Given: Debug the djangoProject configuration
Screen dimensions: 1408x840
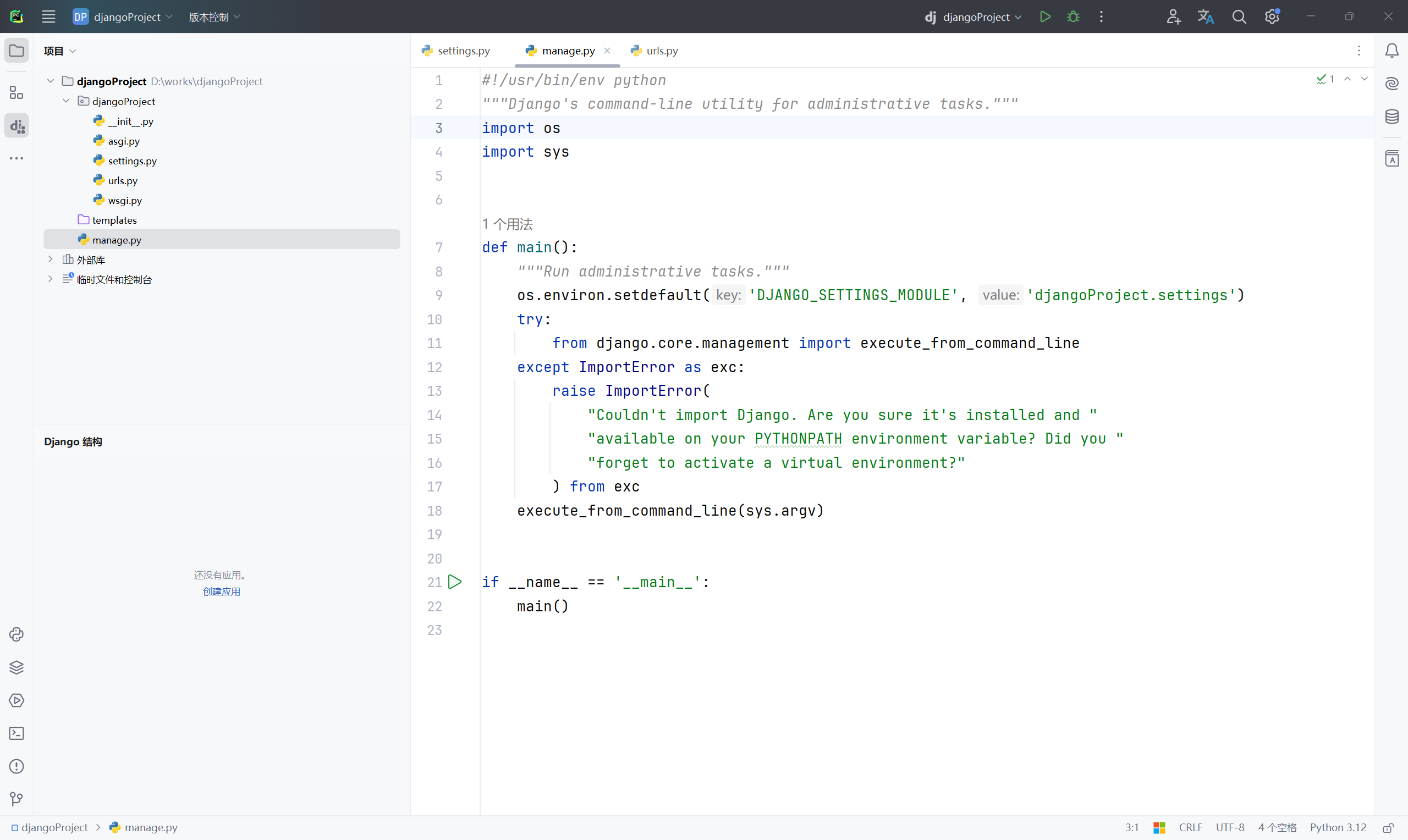Looking at the screenshot, I should [x=1073, y=17].
